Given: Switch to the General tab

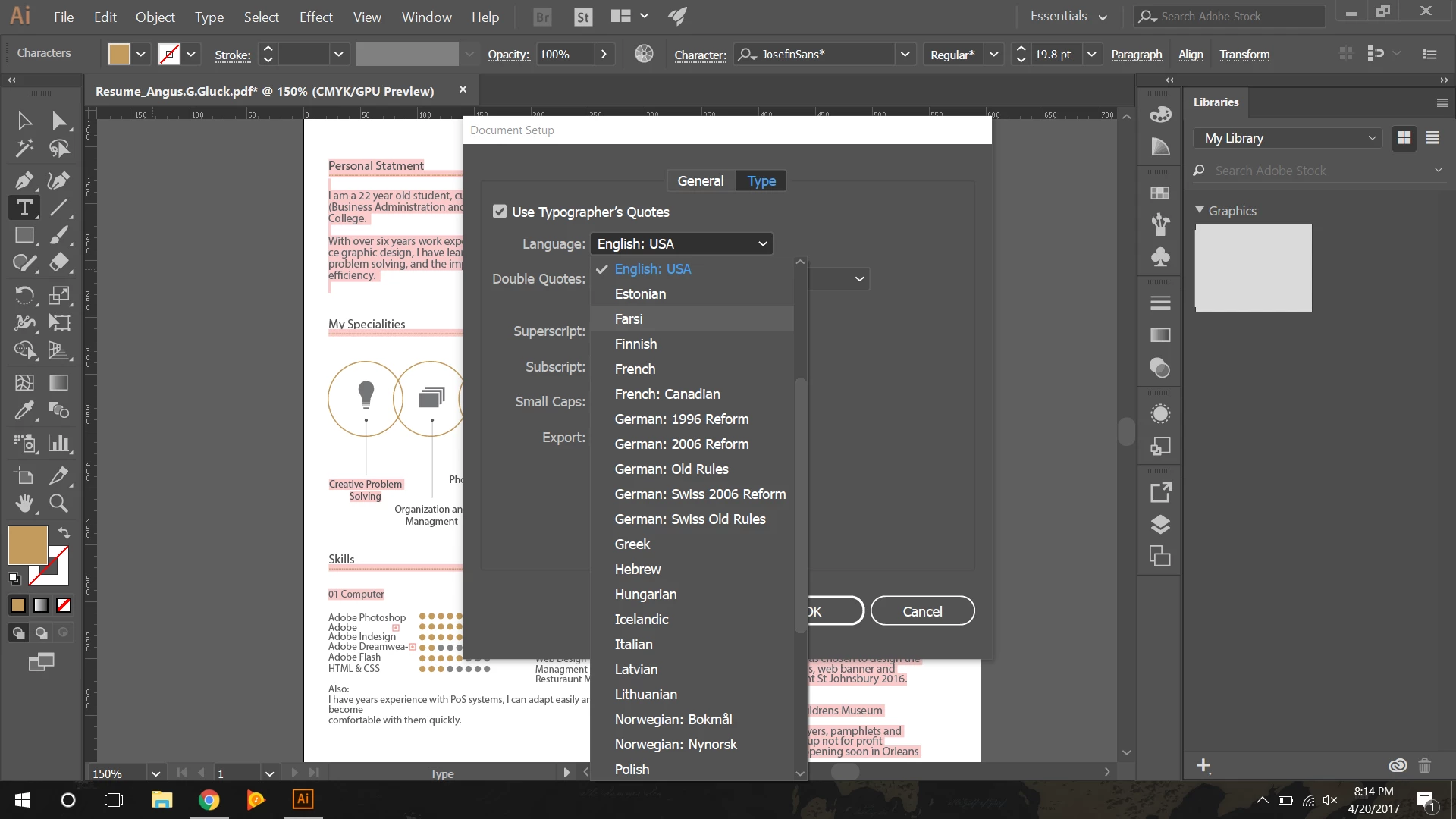Looking at the screenshot, I should tap(700, 180).
